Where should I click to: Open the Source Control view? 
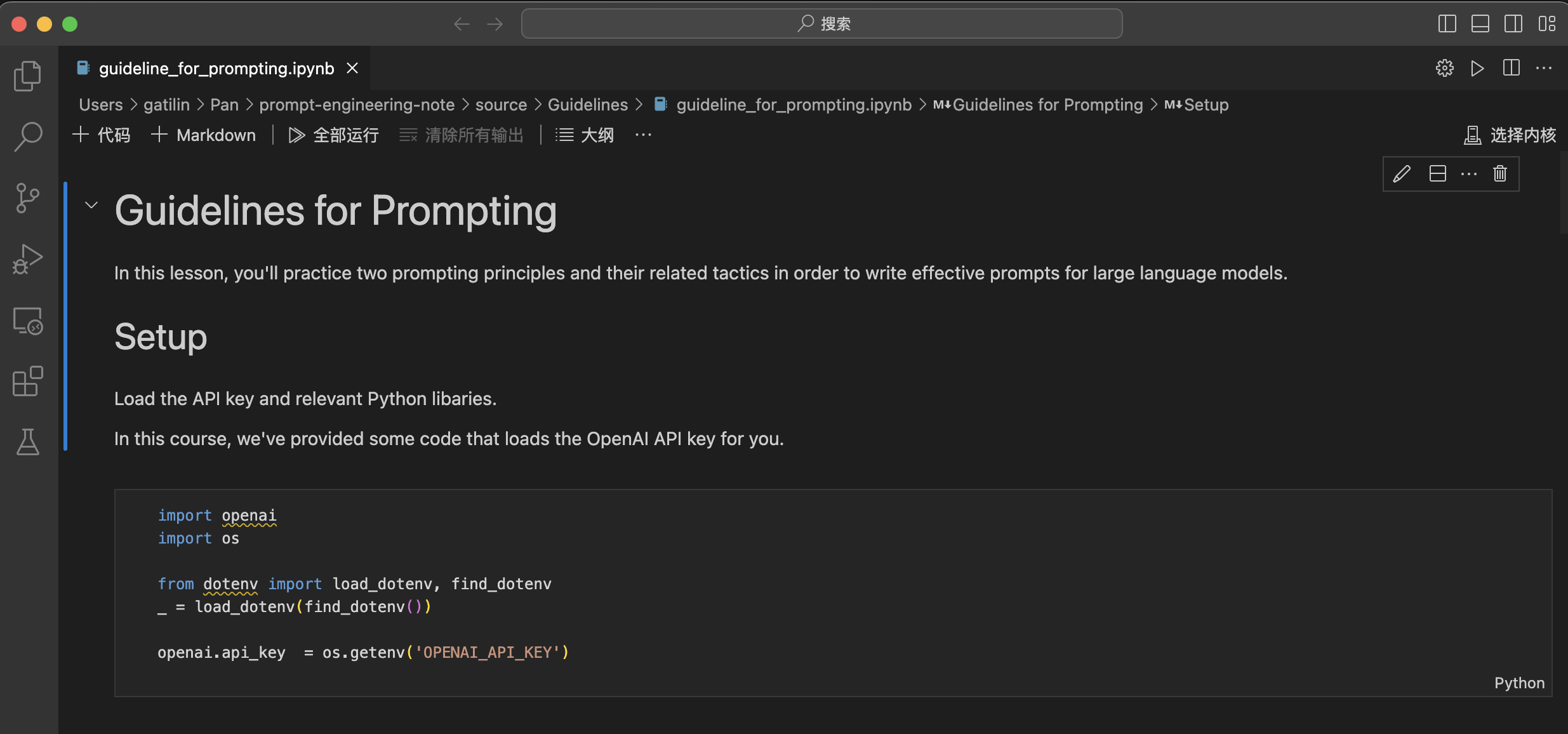[28, 198]
